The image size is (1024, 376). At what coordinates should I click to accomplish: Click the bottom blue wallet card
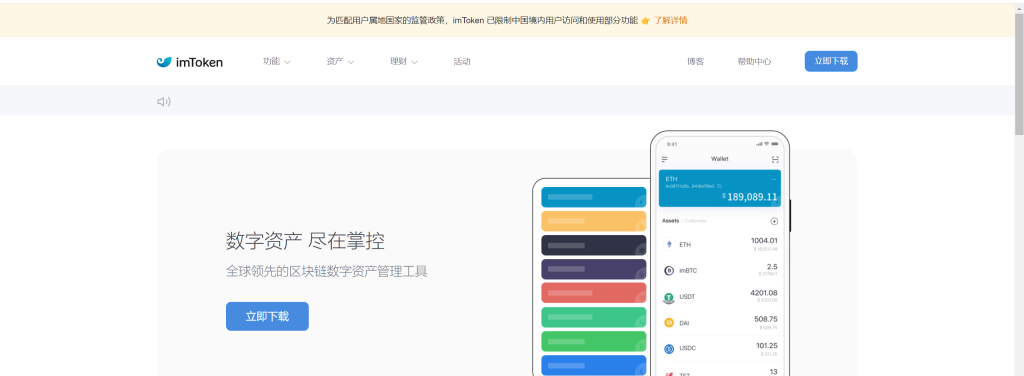[x=594, y=365]
